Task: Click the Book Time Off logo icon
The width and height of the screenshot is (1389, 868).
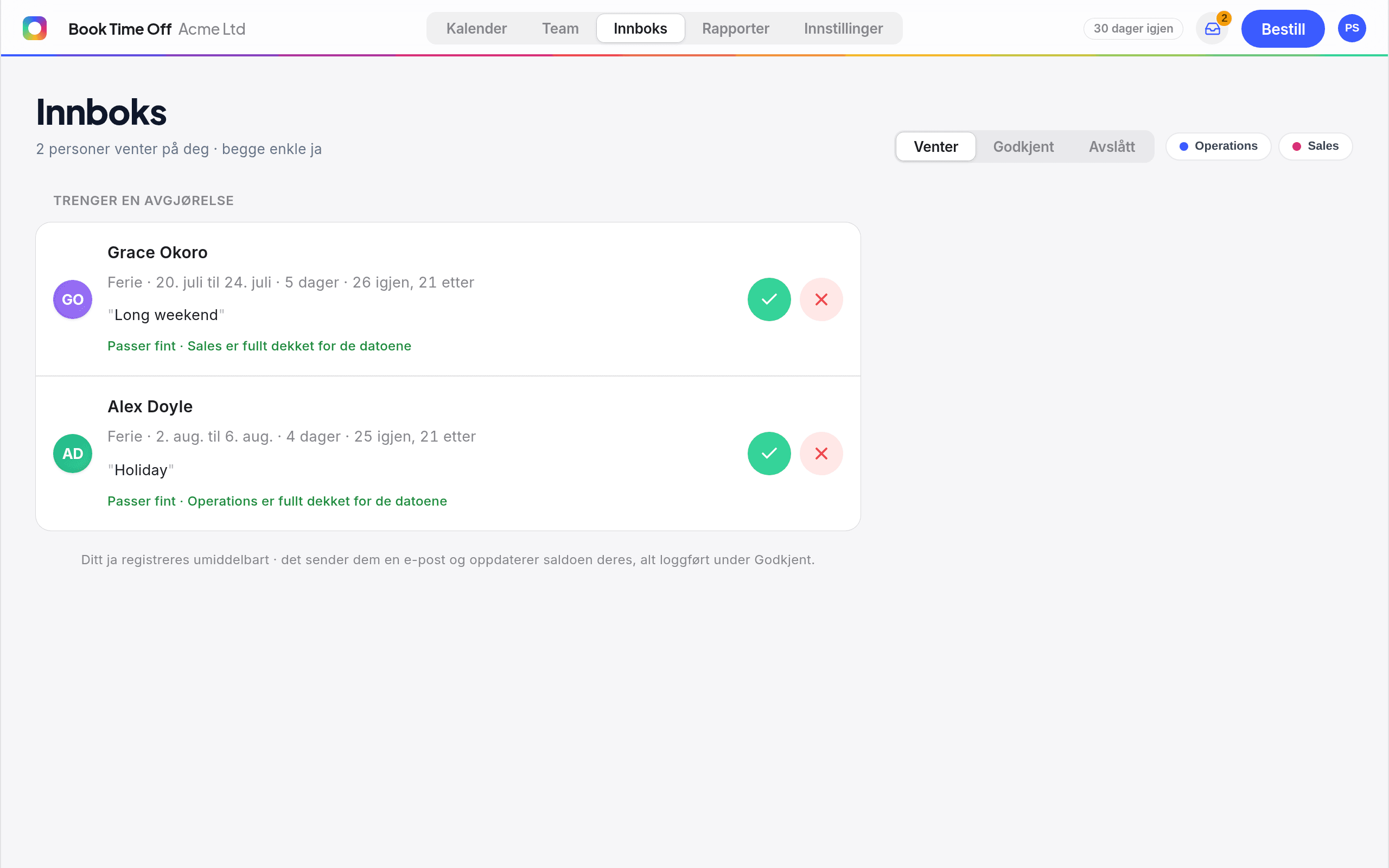Action: [34, 28]
